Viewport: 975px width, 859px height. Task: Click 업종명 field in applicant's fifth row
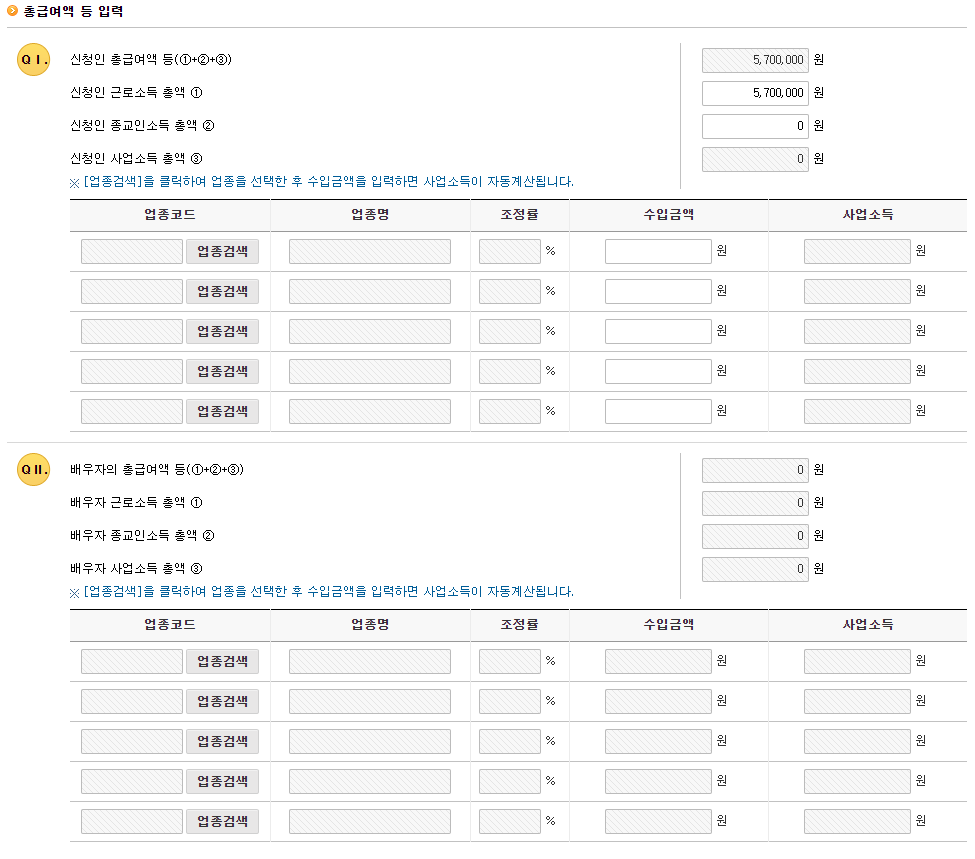tap(370, 411)
